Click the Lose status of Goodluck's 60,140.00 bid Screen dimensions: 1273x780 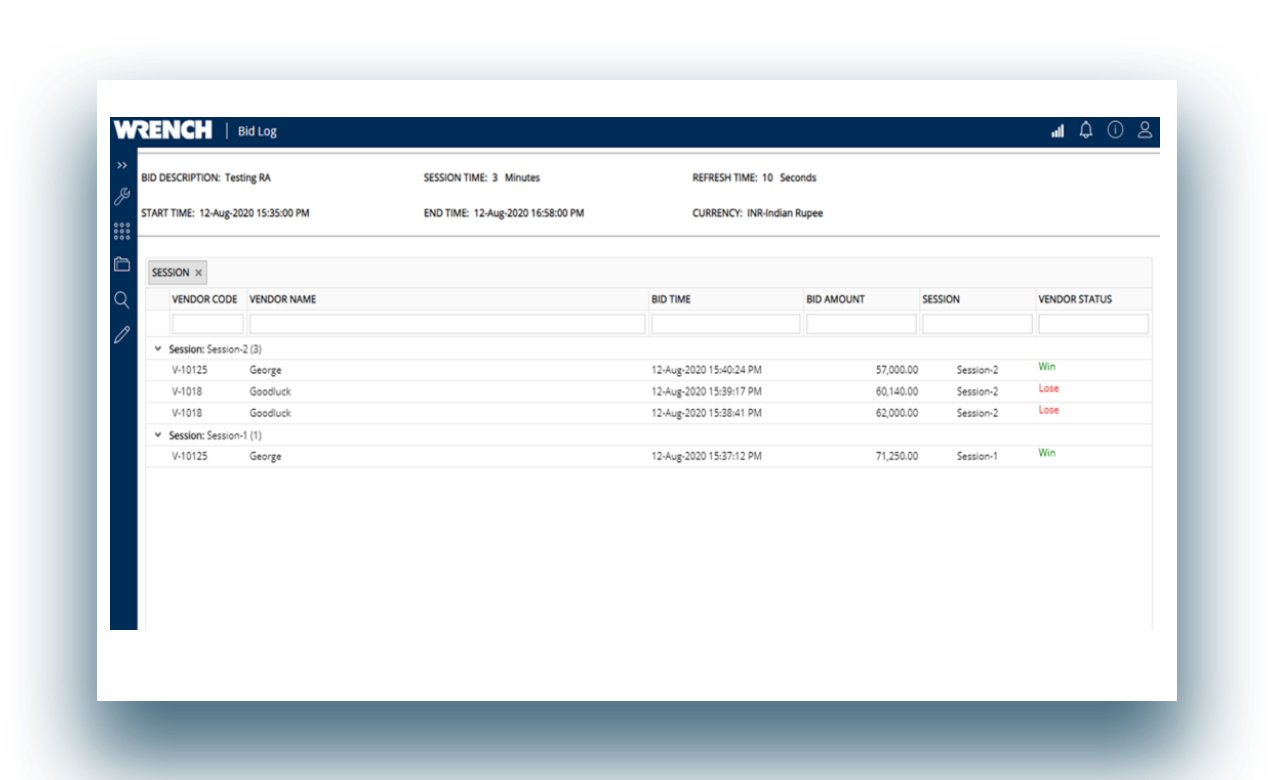(x=1047, y=388)
